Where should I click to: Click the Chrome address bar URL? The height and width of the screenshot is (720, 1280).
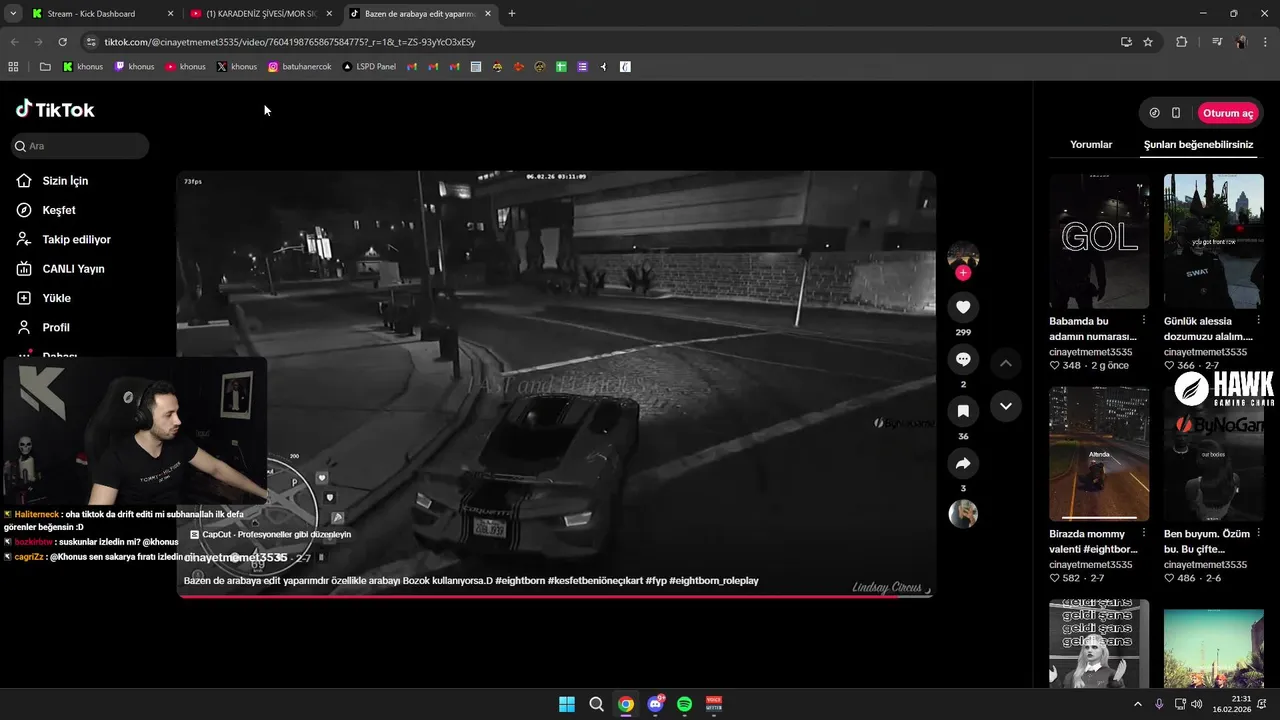click(x=290, y=42)
